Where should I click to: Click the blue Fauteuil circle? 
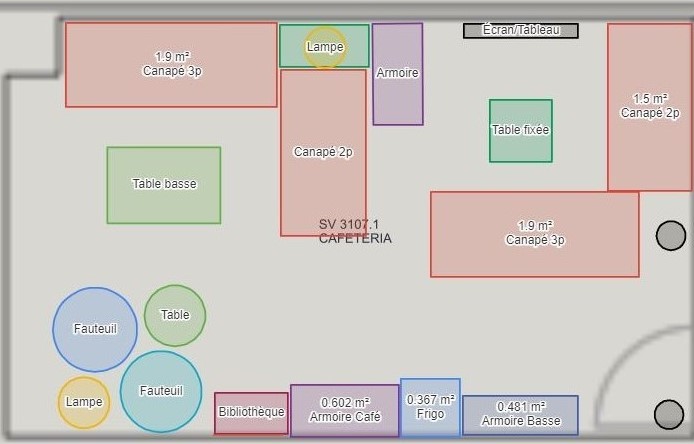[95, 329]
